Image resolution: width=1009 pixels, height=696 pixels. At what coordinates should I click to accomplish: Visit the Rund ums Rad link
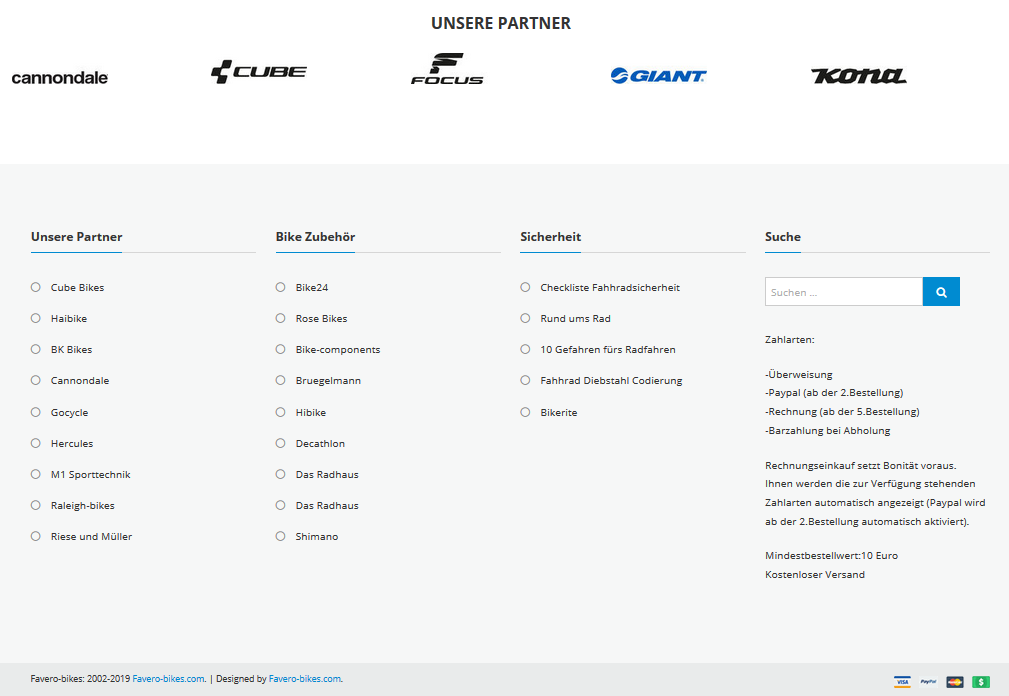point(575,318)
